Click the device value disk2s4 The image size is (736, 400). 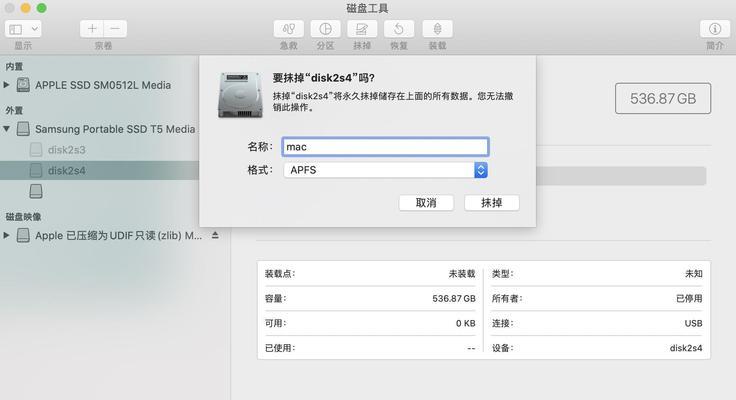click(686, 348)
